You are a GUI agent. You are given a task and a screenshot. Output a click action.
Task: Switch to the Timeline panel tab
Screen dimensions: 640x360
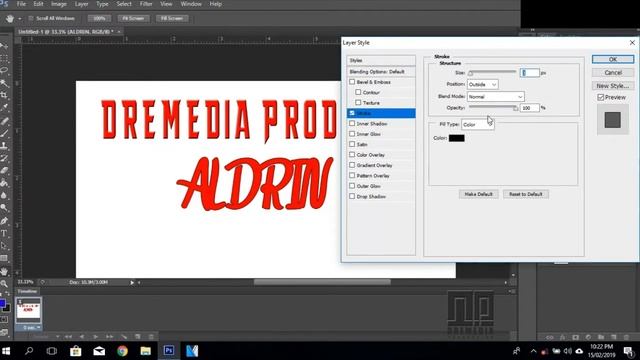click(28, 291)
